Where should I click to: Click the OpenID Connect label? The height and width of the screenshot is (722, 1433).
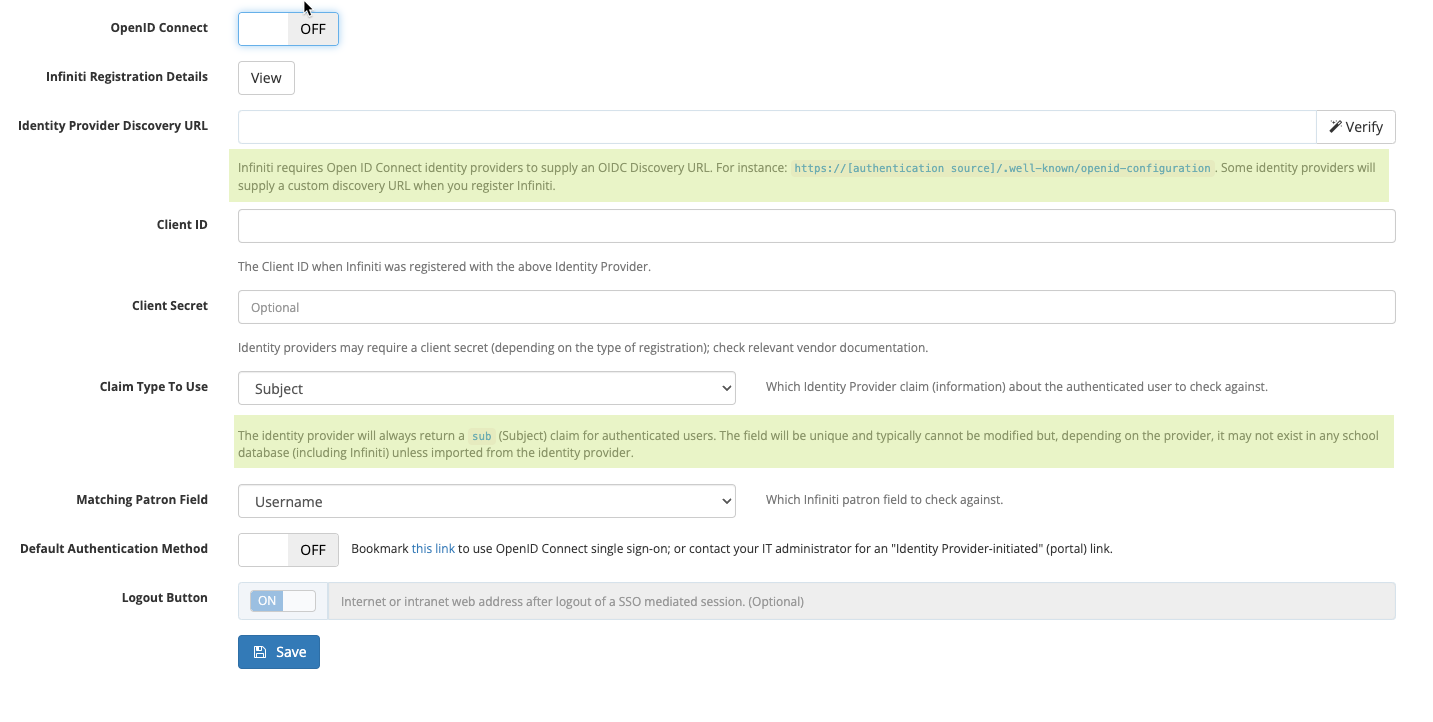point(159,28)
